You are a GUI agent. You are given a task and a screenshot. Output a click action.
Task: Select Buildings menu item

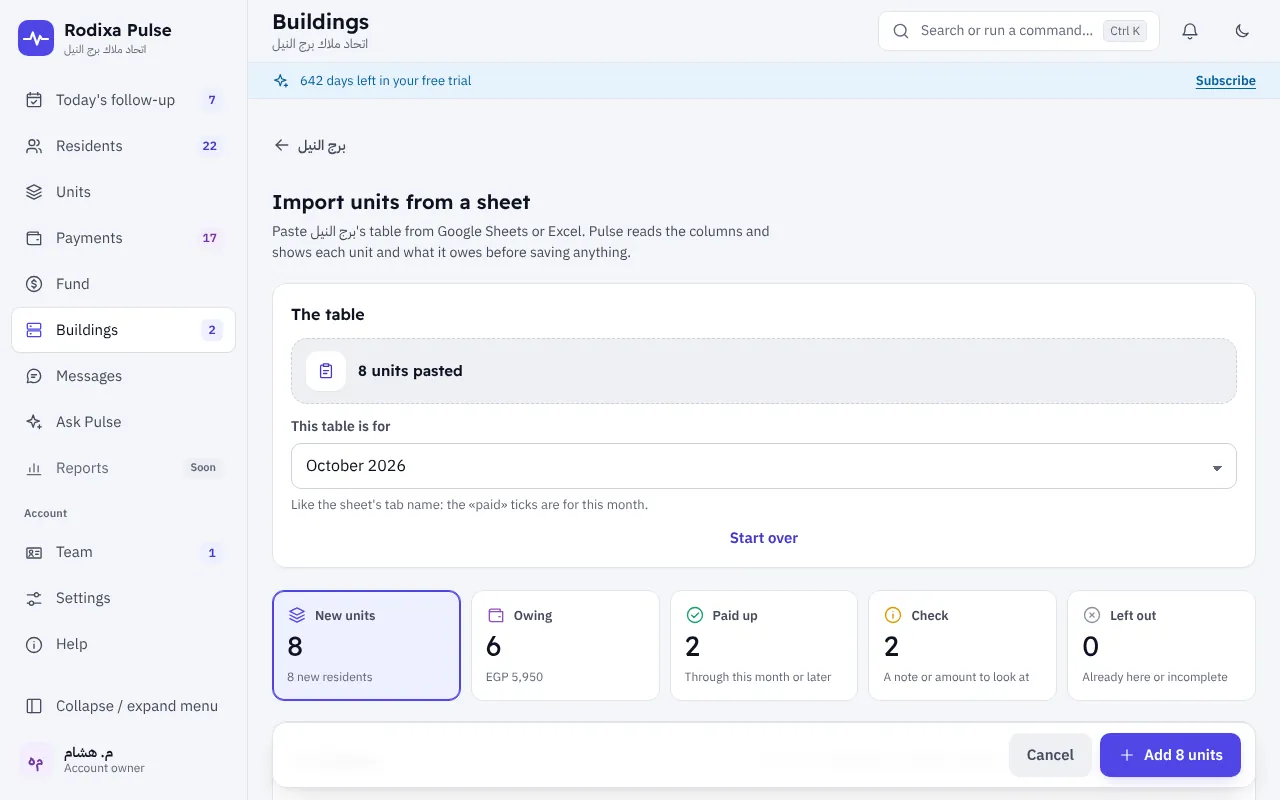click(x=123, y=330)
